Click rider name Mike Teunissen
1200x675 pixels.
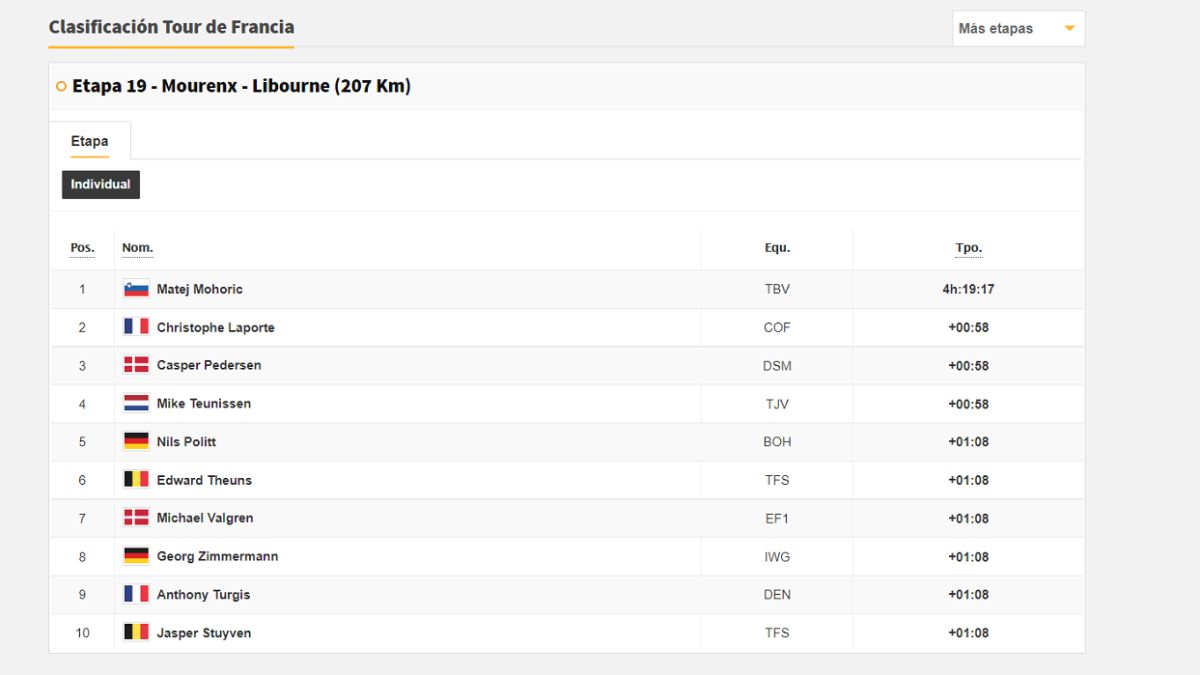(204, 404)
